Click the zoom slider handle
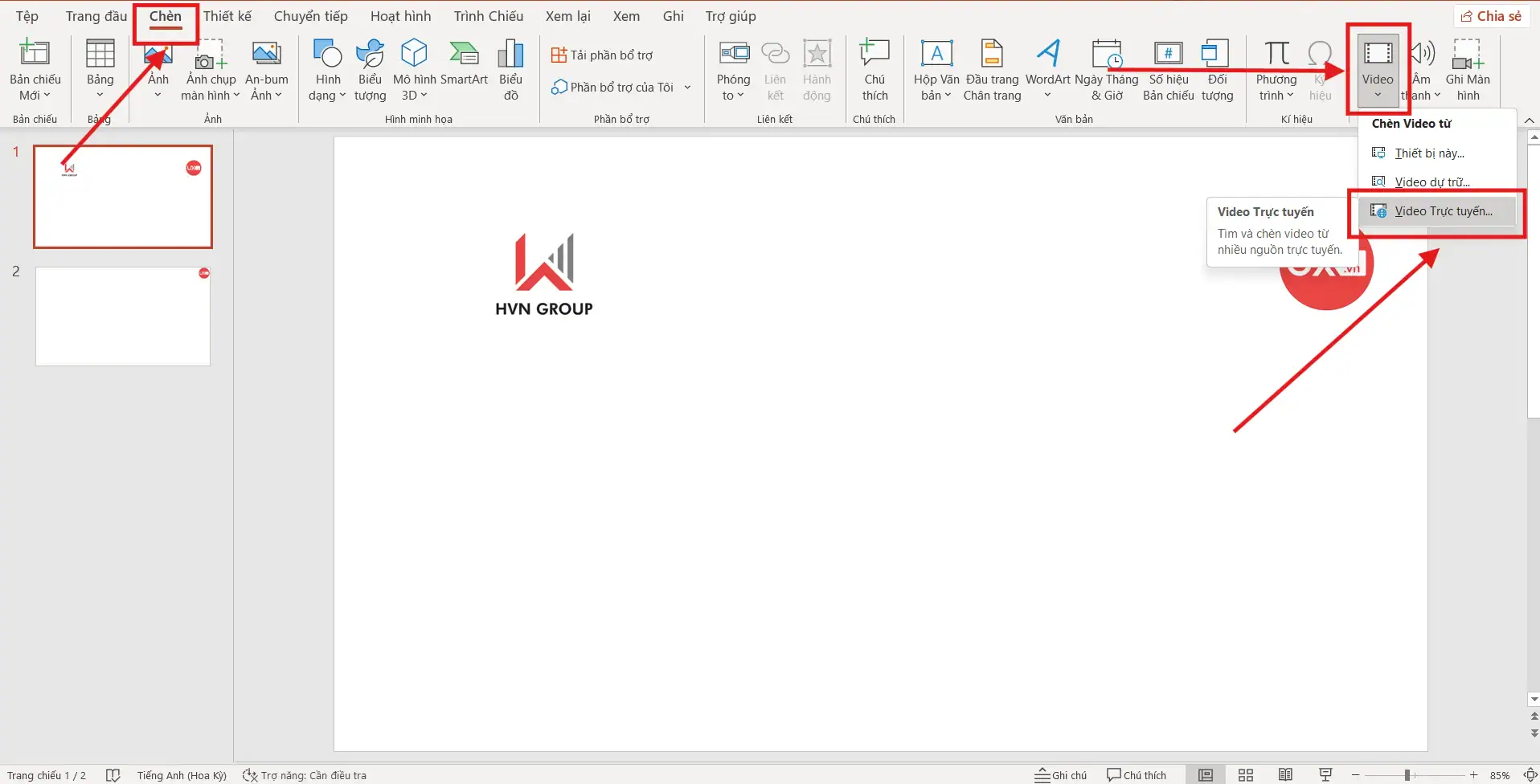1540x784 pixels. click(x=1407, y=775)
